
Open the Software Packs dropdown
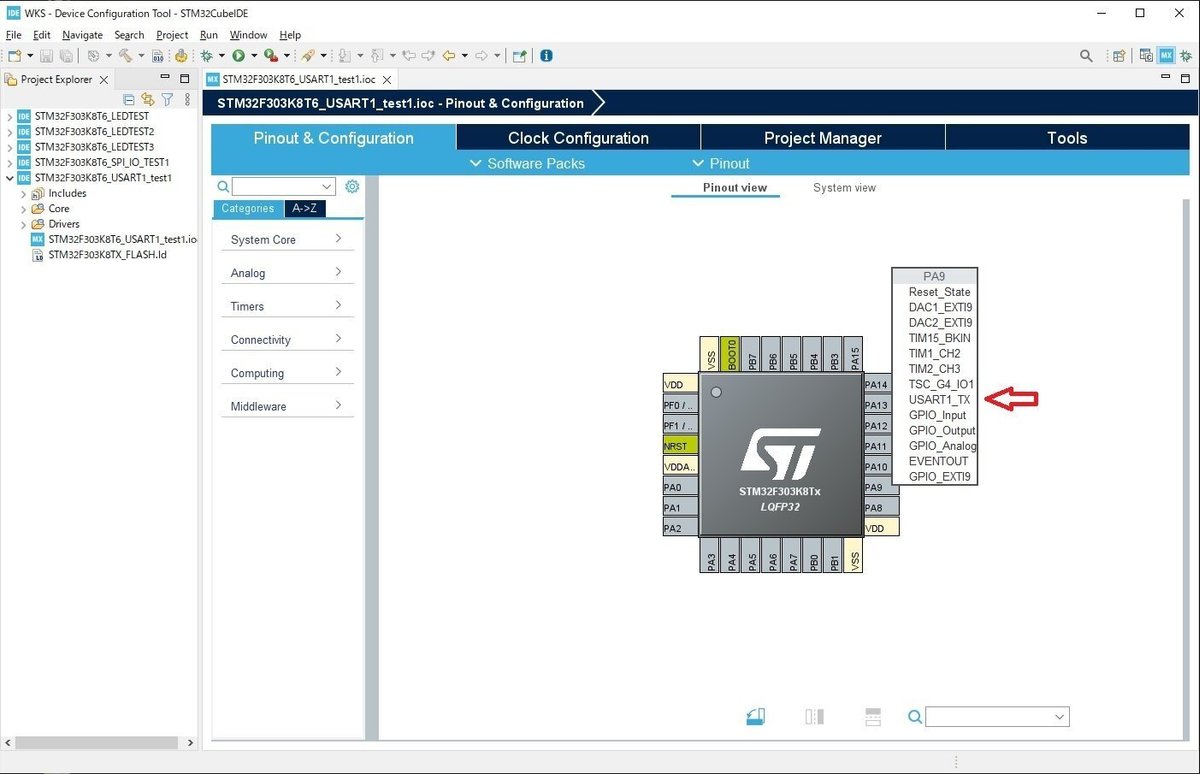tap(527, 163)
